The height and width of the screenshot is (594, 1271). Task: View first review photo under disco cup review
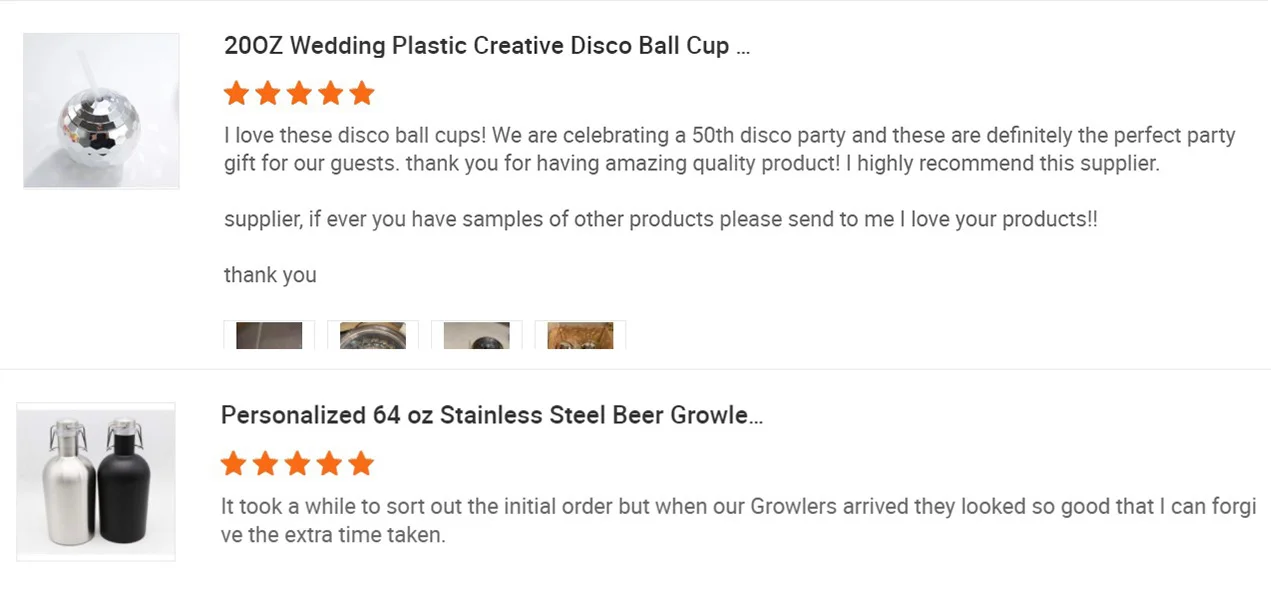[x=269, y=335]
